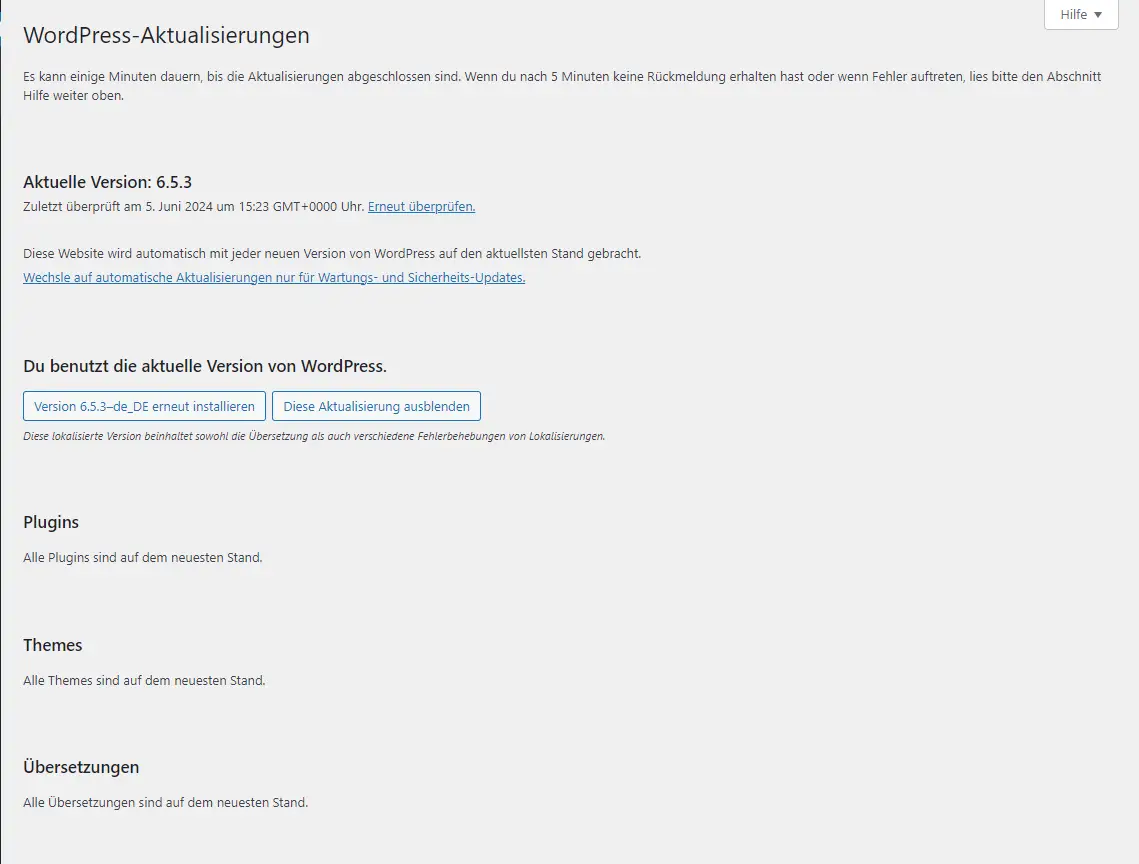Reinstall Version 6.5.3–de_DE
The image size is (1139, 864).
click(x=145, y=406)
